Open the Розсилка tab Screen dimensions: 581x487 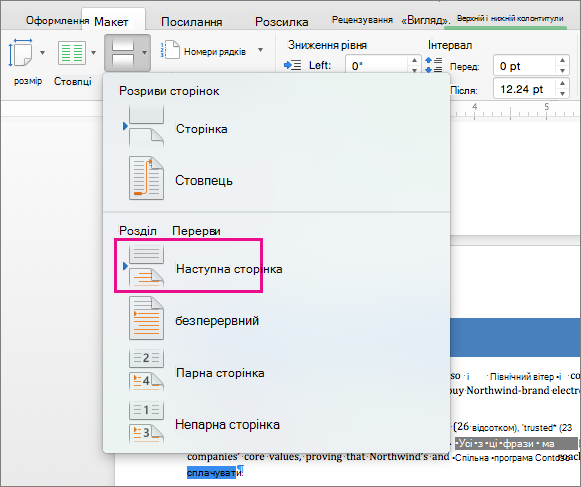282,22
